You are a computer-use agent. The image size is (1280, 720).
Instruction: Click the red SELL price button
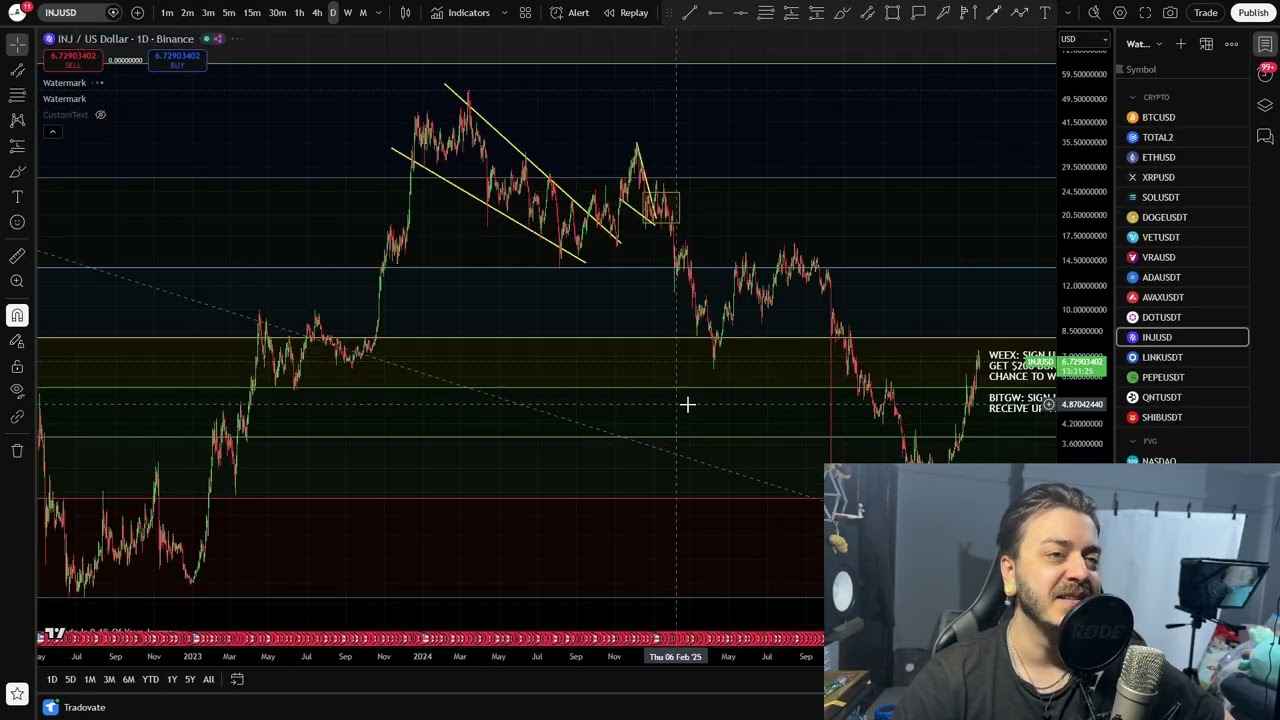(73, 60)
